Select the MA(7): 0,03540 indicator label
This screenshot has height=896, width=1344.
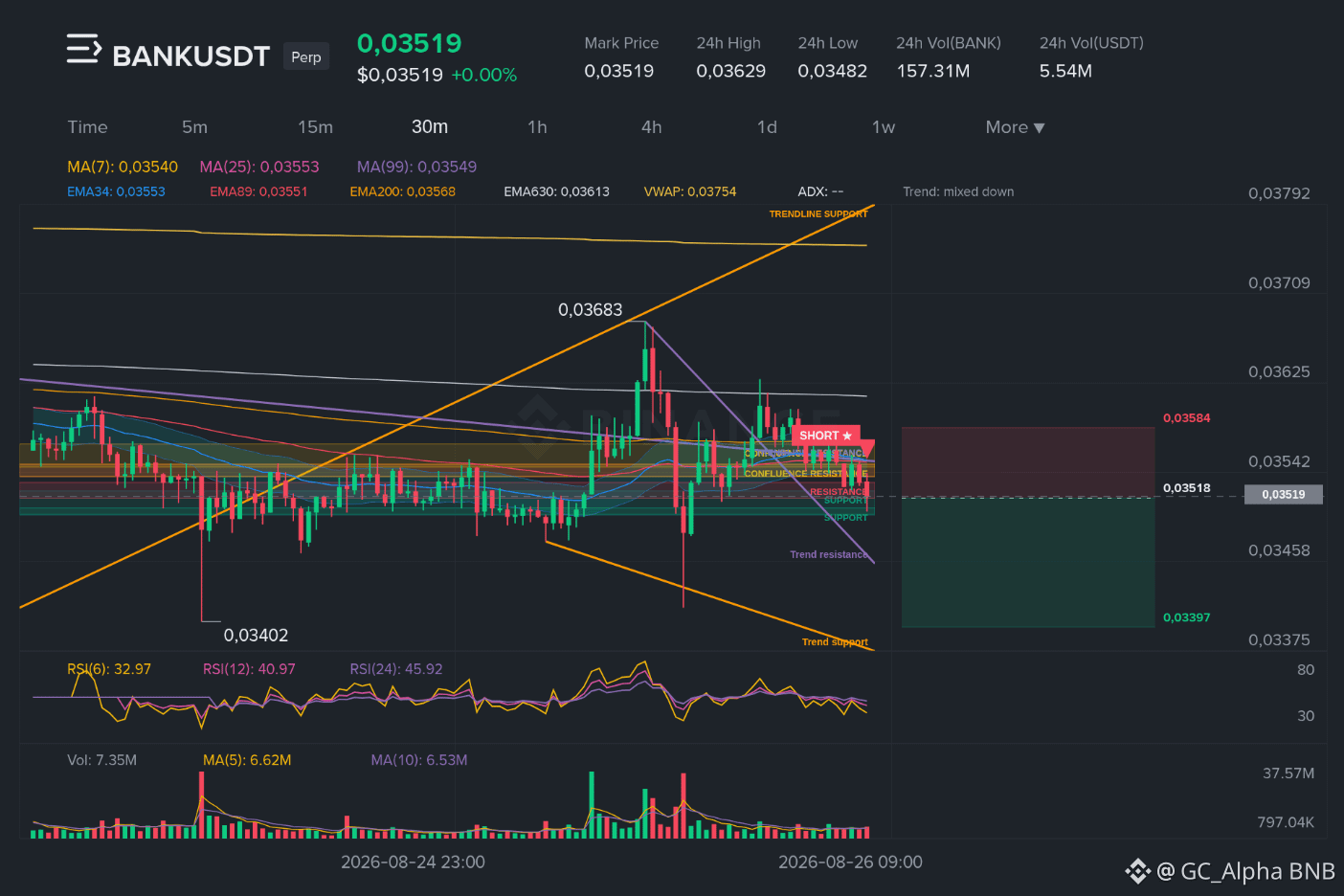123,167
